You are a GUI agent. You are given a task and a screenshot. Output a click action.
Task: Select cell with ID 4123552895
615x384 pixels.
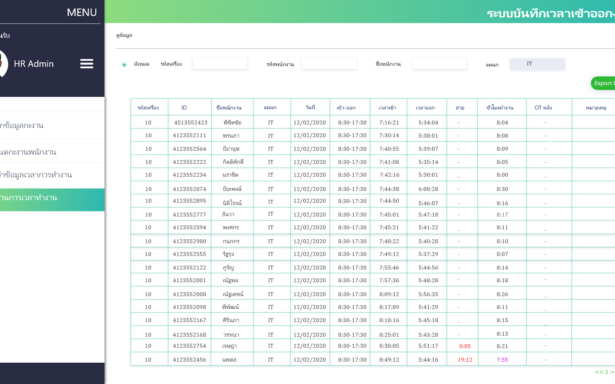tap(189, 200)
